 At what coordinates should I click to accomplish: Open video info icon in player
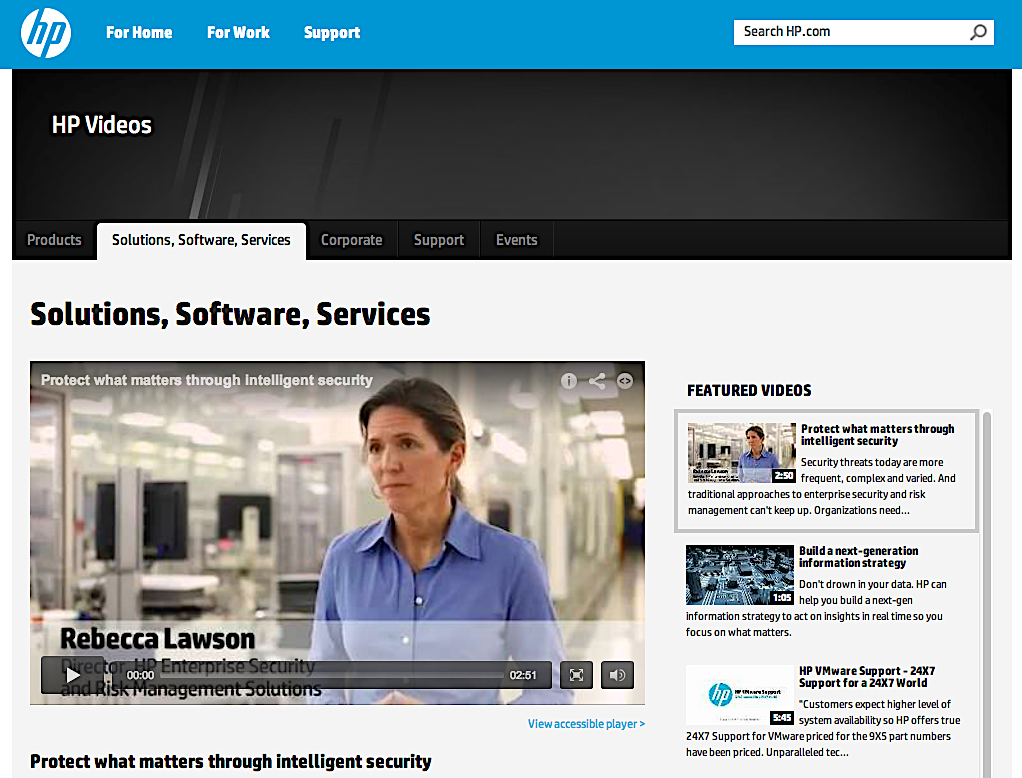click(569, 381)
